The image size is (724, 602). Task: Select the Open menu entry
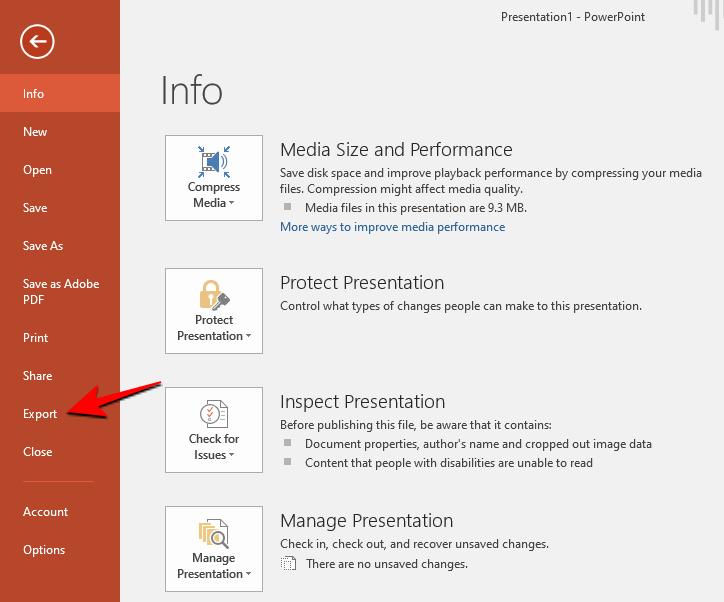[x=38, y=170]
